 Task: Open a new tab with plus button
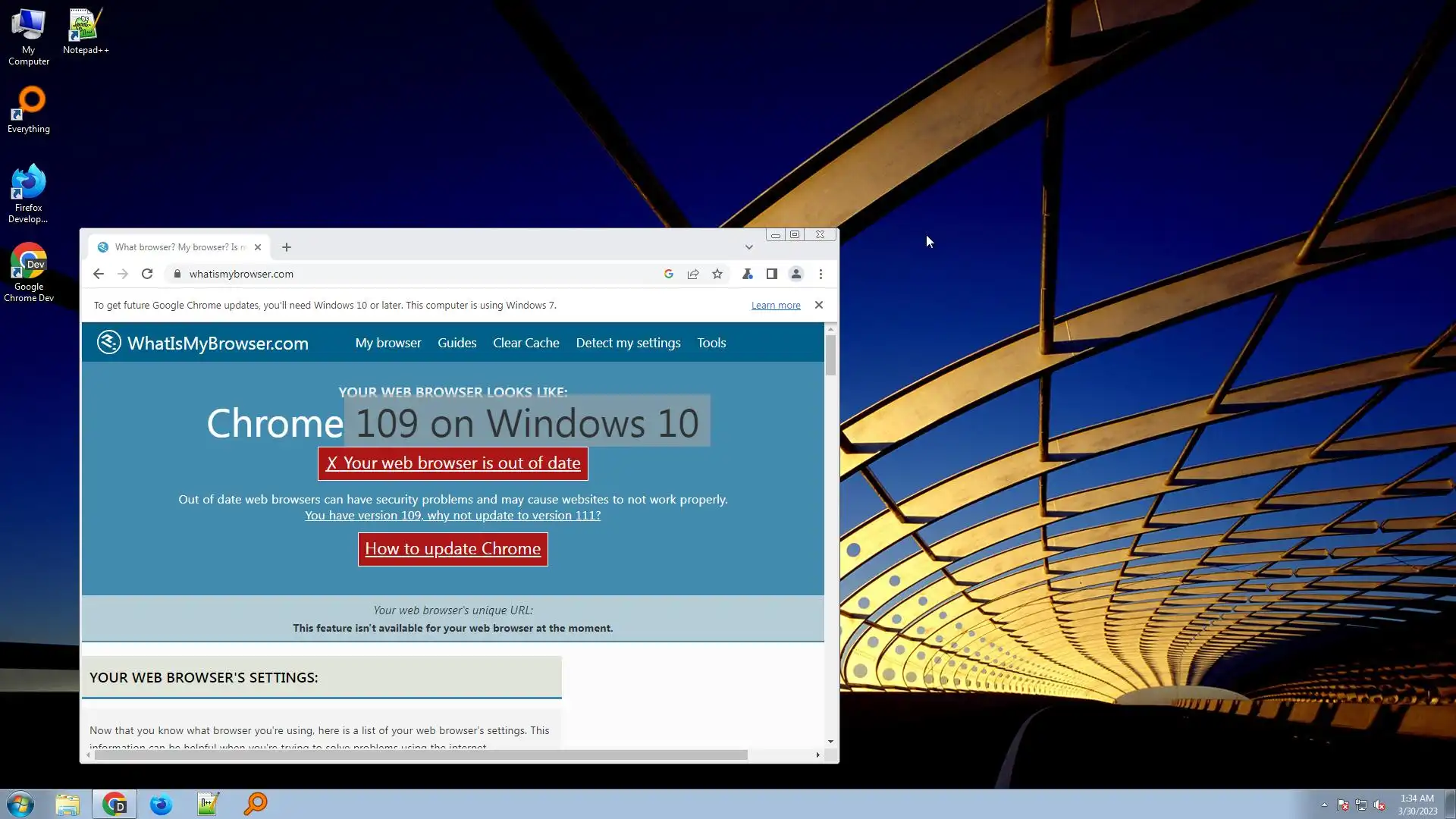287,247
